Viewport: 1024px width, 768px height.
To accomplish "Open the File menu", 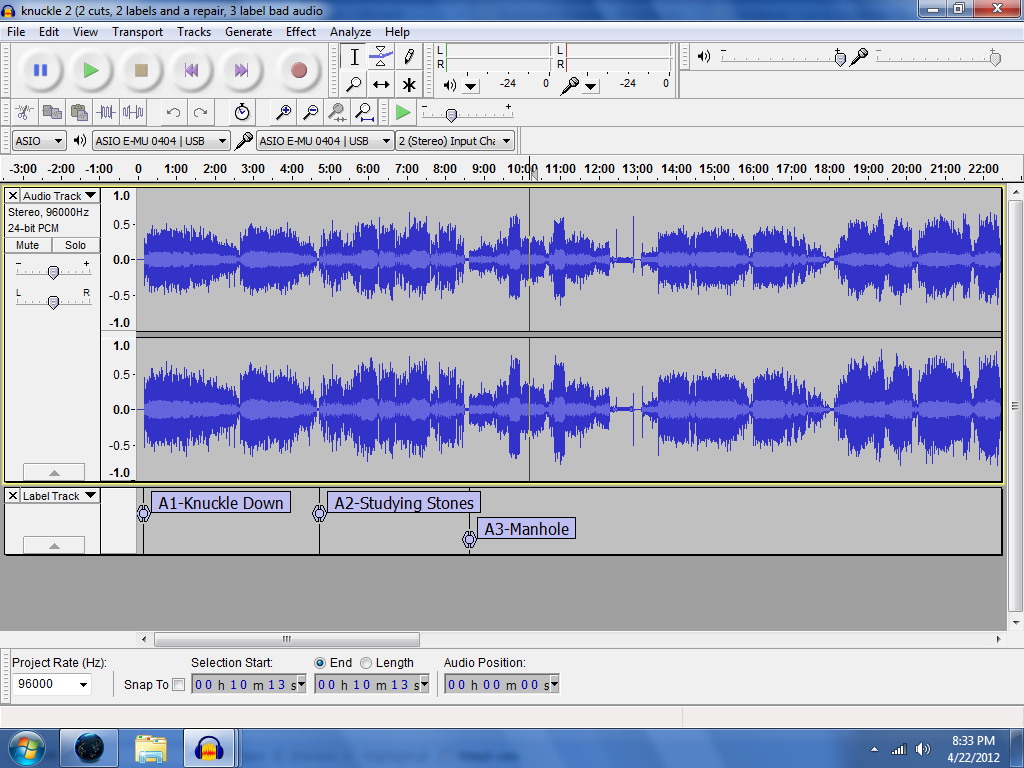I will (x=16, y=31).
